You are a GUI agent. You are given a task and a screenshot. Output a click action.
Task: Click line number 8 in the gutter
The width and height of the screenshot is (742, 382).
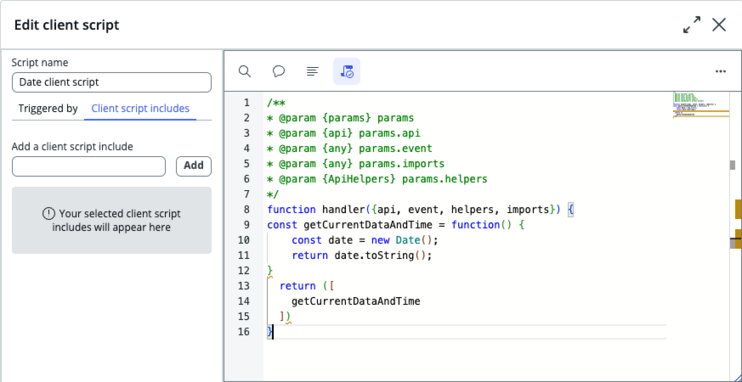click(246, 209)
